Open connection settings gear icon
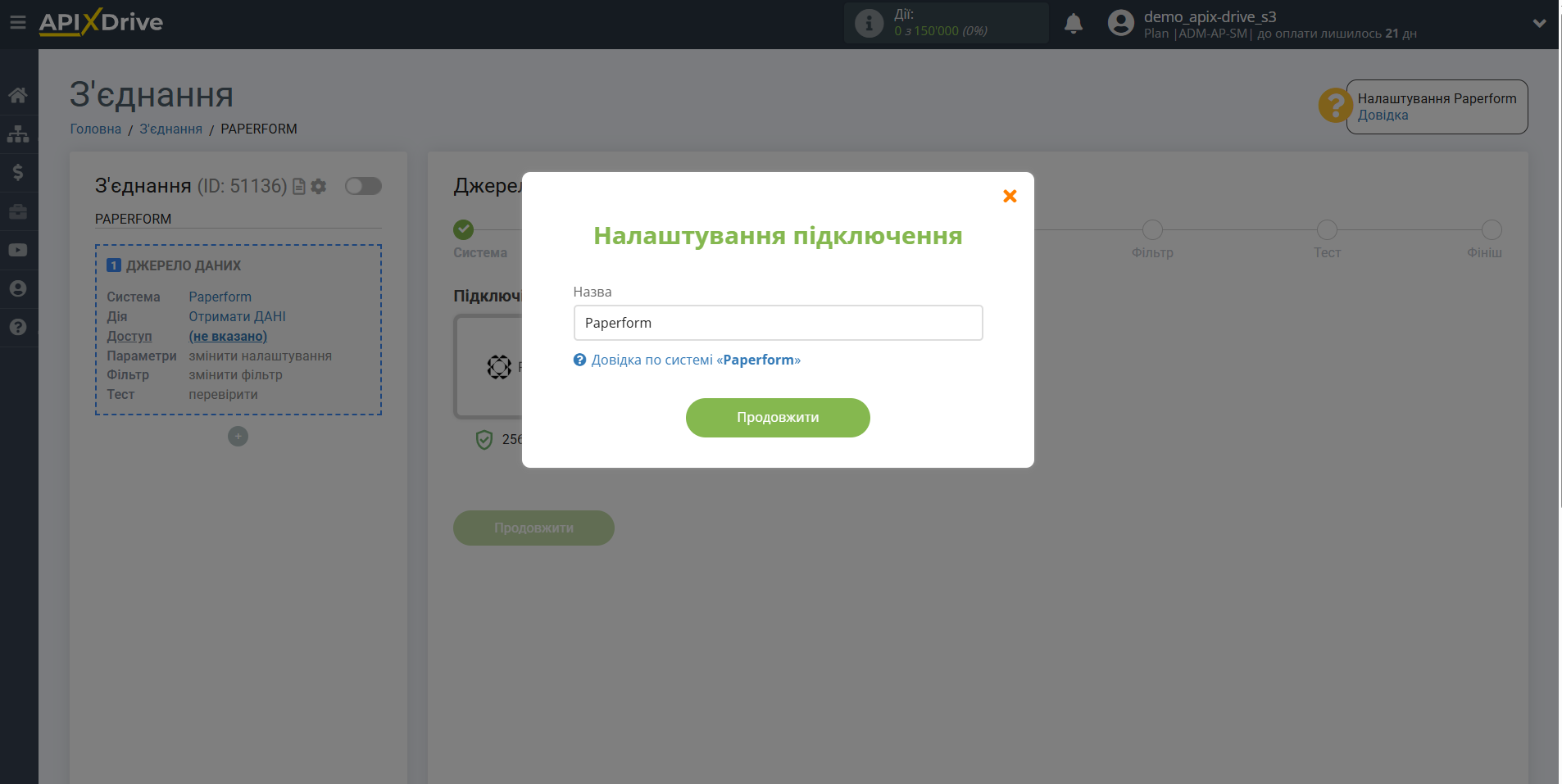 point(319,187)
